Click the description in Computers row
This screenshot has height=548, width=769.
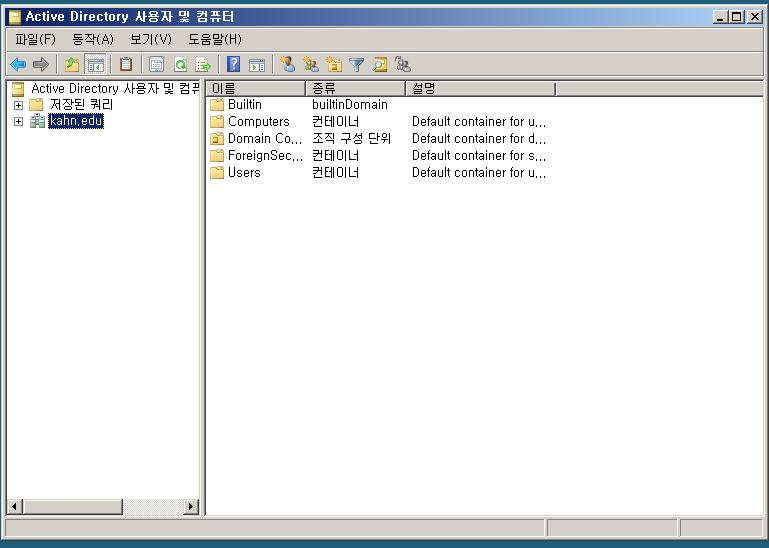(479, 122)
